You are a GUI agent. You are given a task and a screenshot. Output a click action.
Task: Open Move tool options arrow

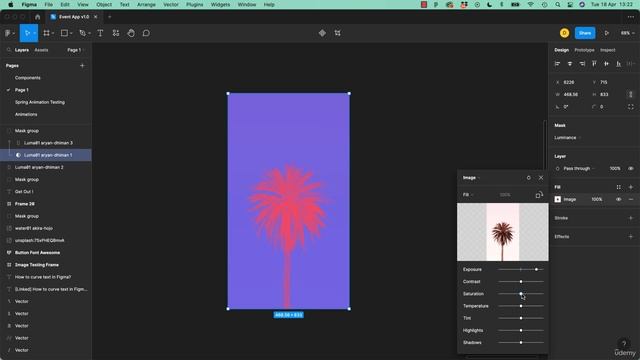tap(34, 33)
